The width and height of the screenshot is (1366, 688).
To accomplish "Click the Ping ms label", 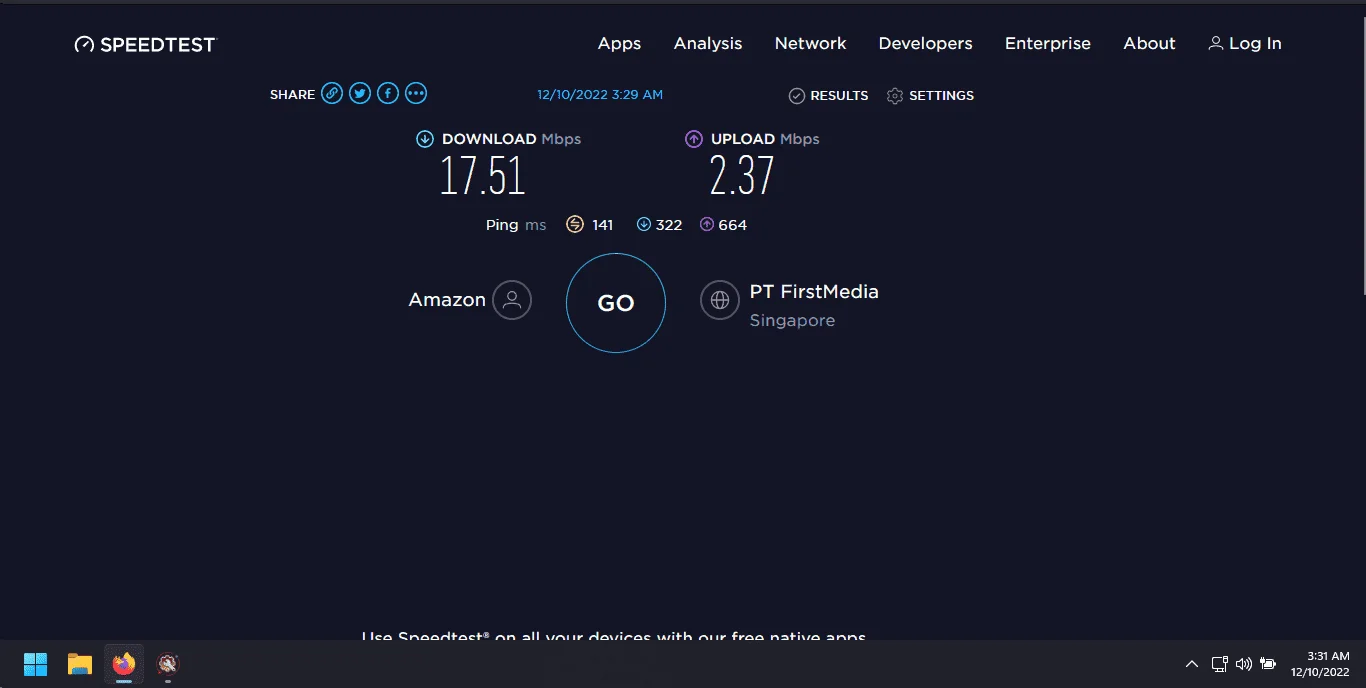I will (516, 225).
